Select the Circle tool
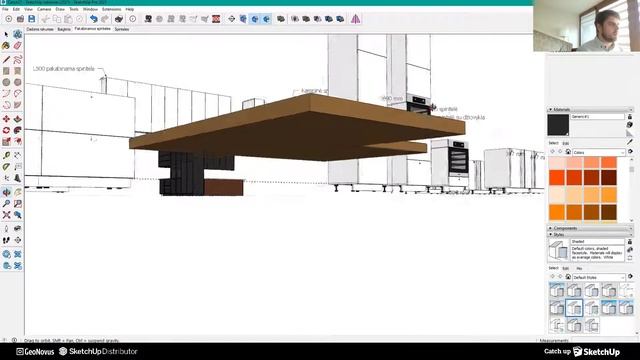The image size is (640, 360). (x=6, y=82)
